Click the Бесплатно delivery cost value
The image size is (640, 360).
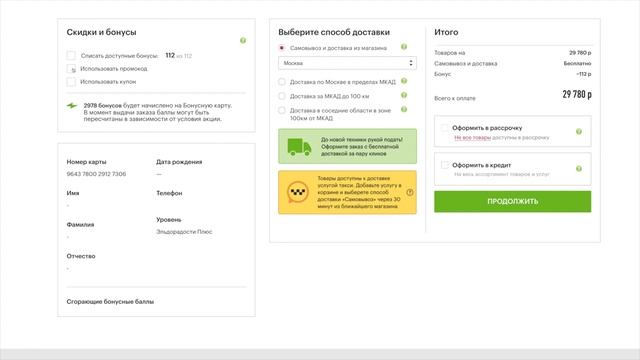coord(577,63)
